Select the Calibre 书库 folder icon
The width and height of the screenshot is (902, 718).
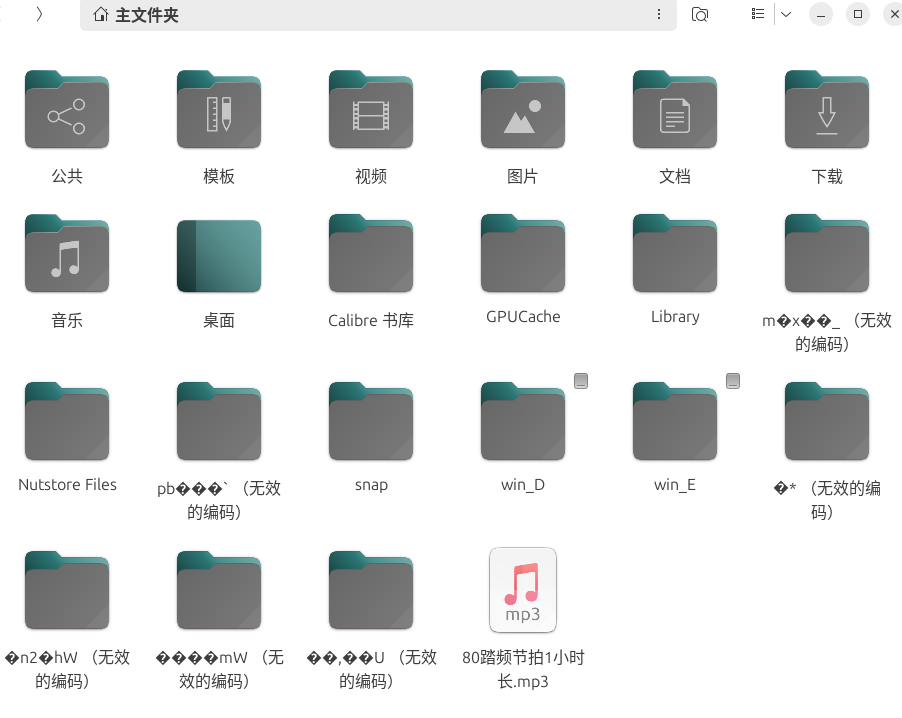(x=370, y=253)
